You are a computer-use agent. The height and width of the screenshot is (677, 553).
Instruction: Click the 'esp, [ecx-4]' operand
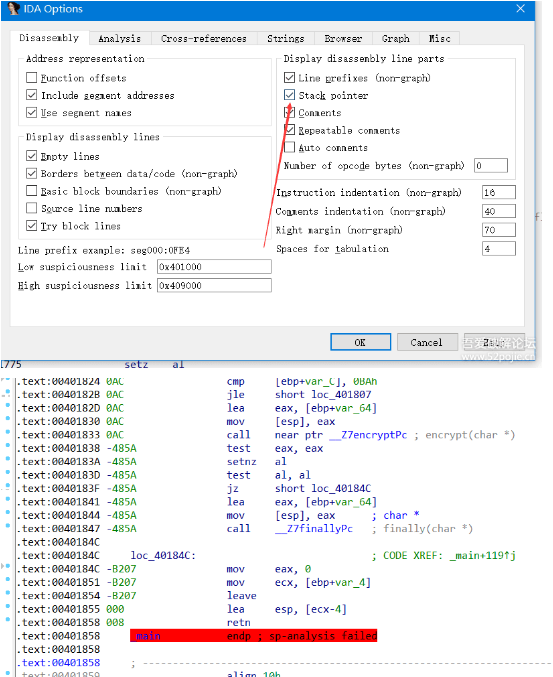pos(310,609)
